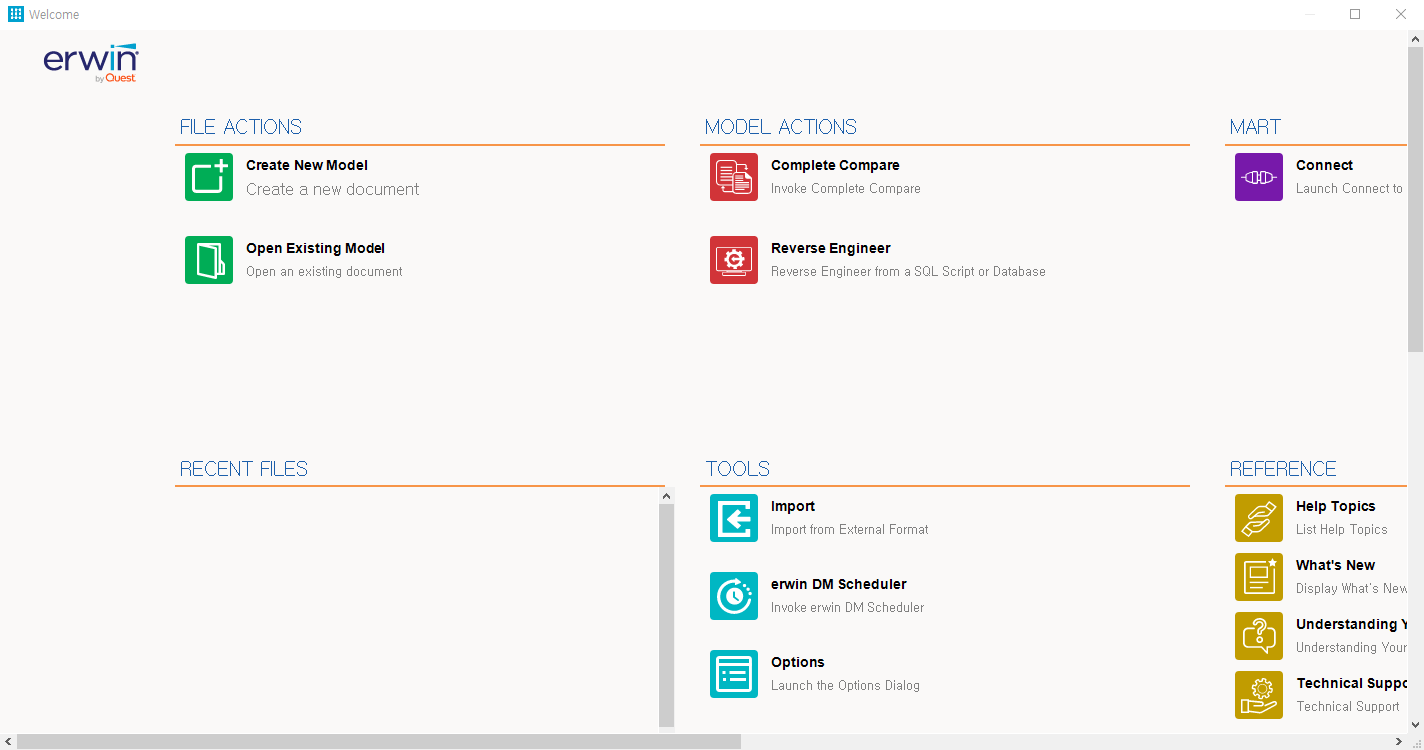
Task: Click the Create New Model green icon
Action: [x=209, y=177]
